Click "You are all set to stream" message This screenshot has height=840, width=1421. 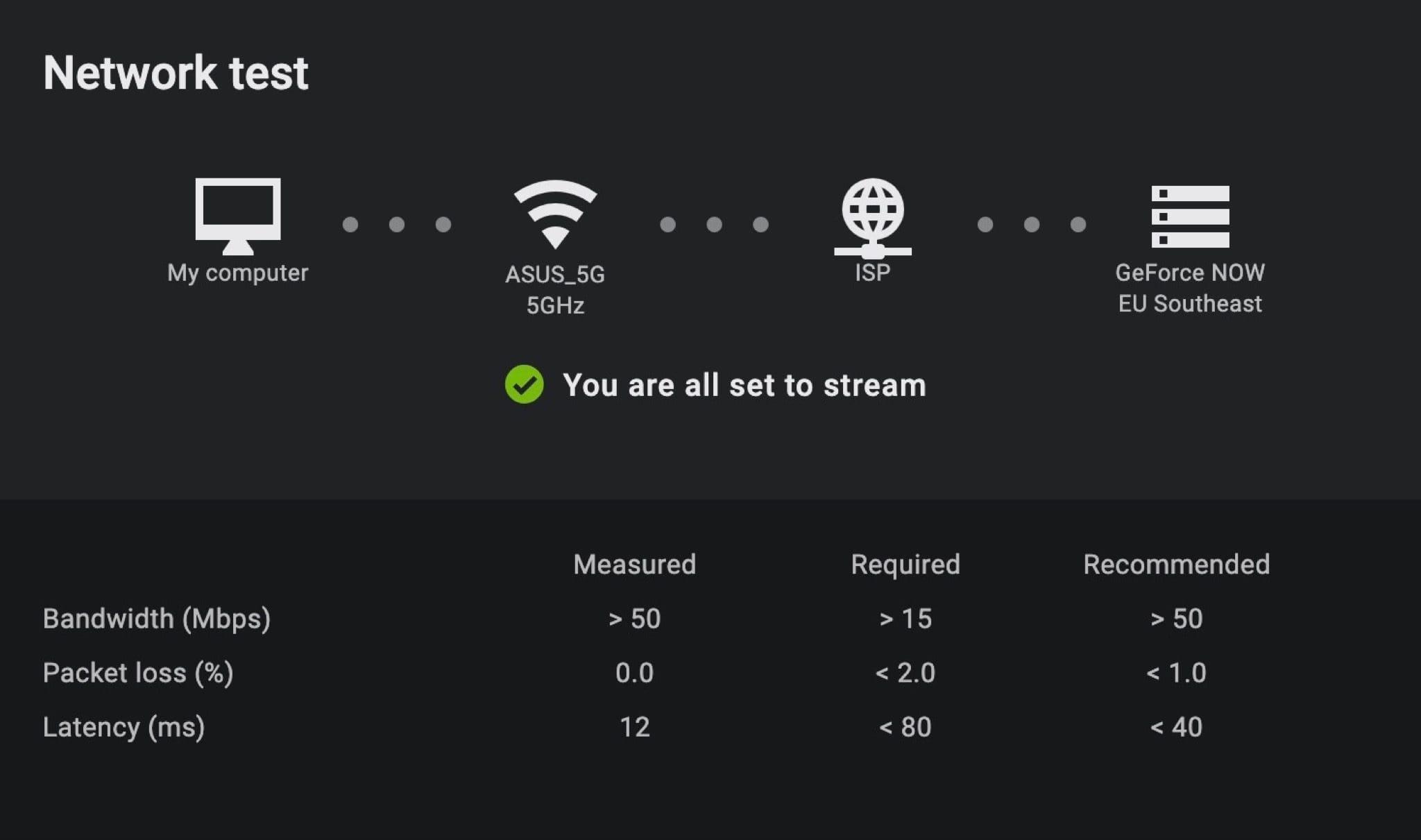click(x=744, y=385)
